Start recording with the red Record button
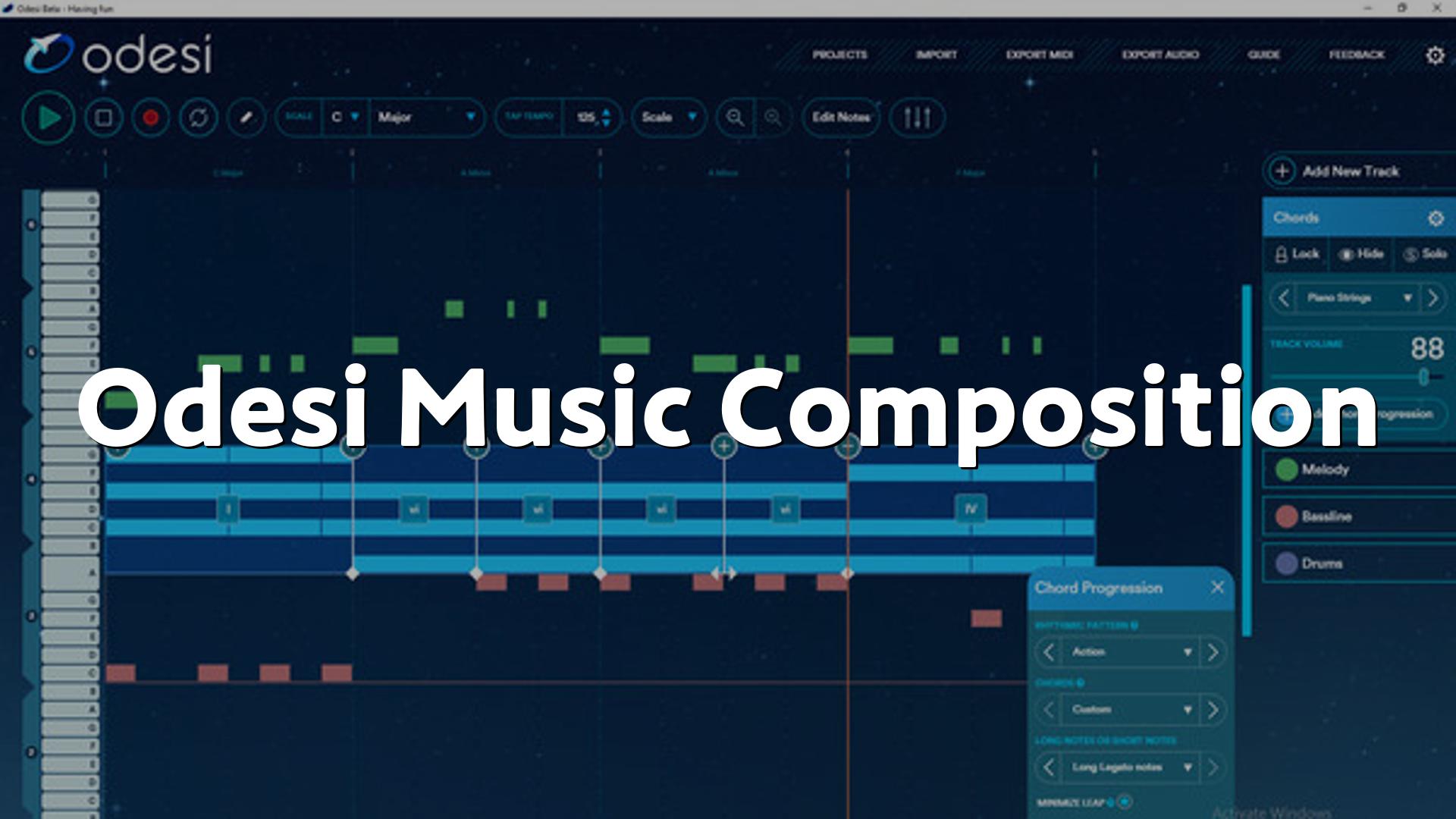This screenshot has height=819, width=1456. point(150,118)
